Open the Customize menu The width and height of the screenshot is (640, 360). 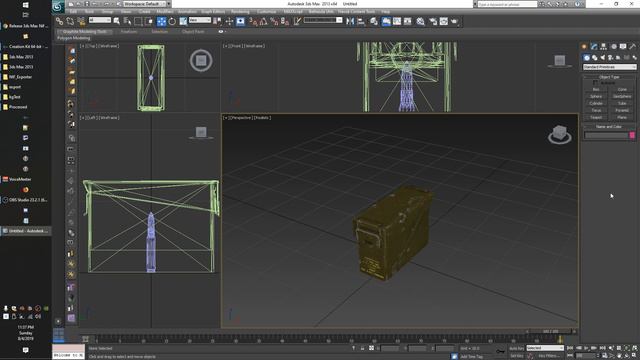point(266,12)
